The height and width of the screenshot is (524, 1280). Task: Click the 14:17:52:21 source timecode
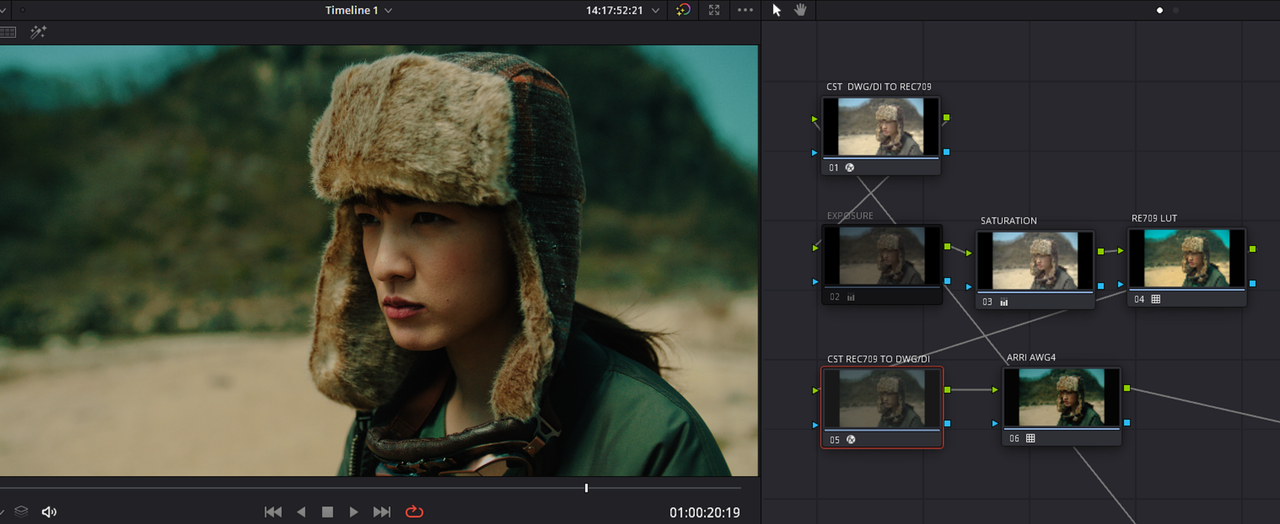(x=614, y=10)
